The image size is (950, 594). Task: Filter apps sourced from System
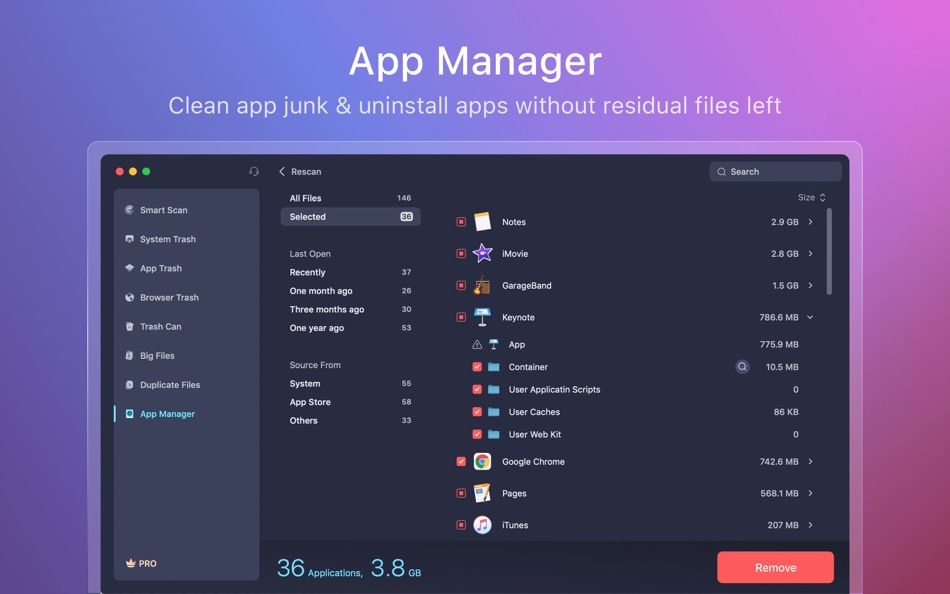click(x=350, y=384)
